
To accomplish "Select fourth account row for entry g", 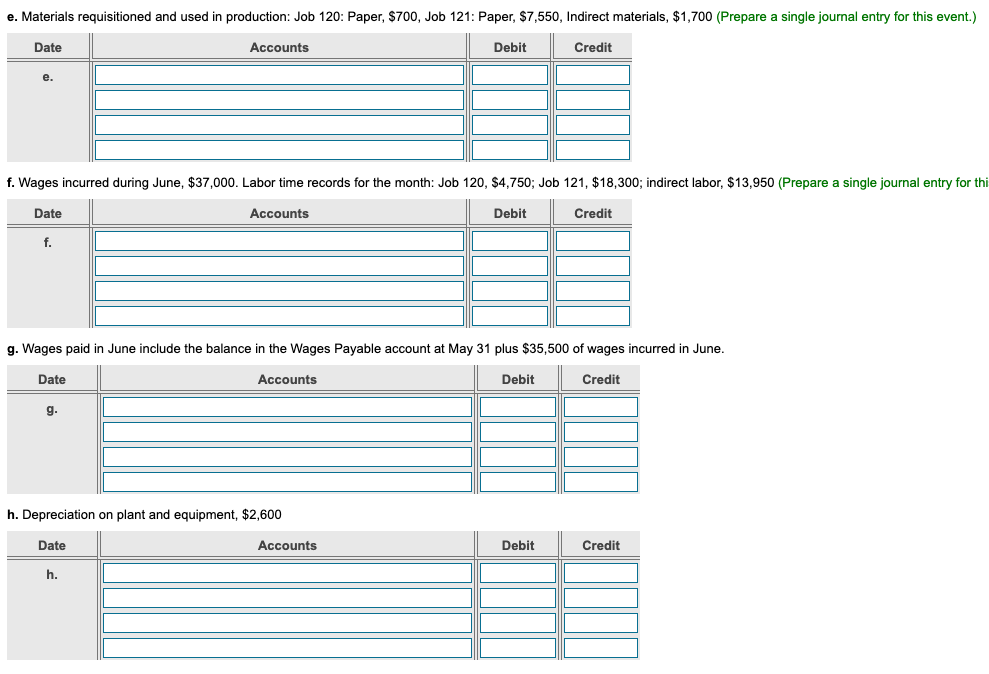I will 288,482.
